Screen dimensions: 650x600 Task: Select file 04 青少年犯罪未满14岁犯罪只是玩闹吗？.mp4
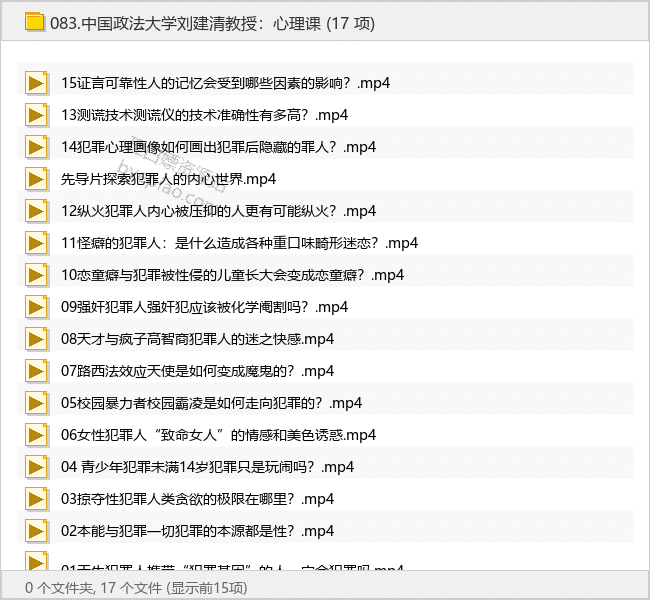207,467
